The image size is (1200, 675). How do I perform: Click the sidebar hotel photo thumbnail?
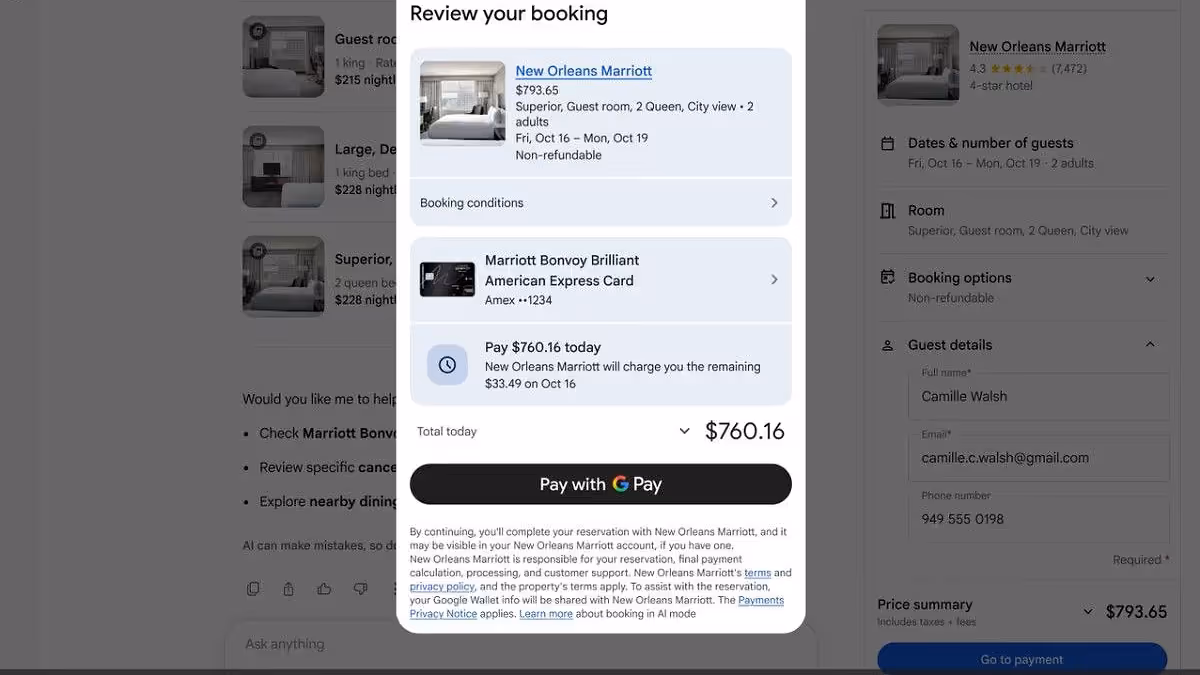[918, 65]
